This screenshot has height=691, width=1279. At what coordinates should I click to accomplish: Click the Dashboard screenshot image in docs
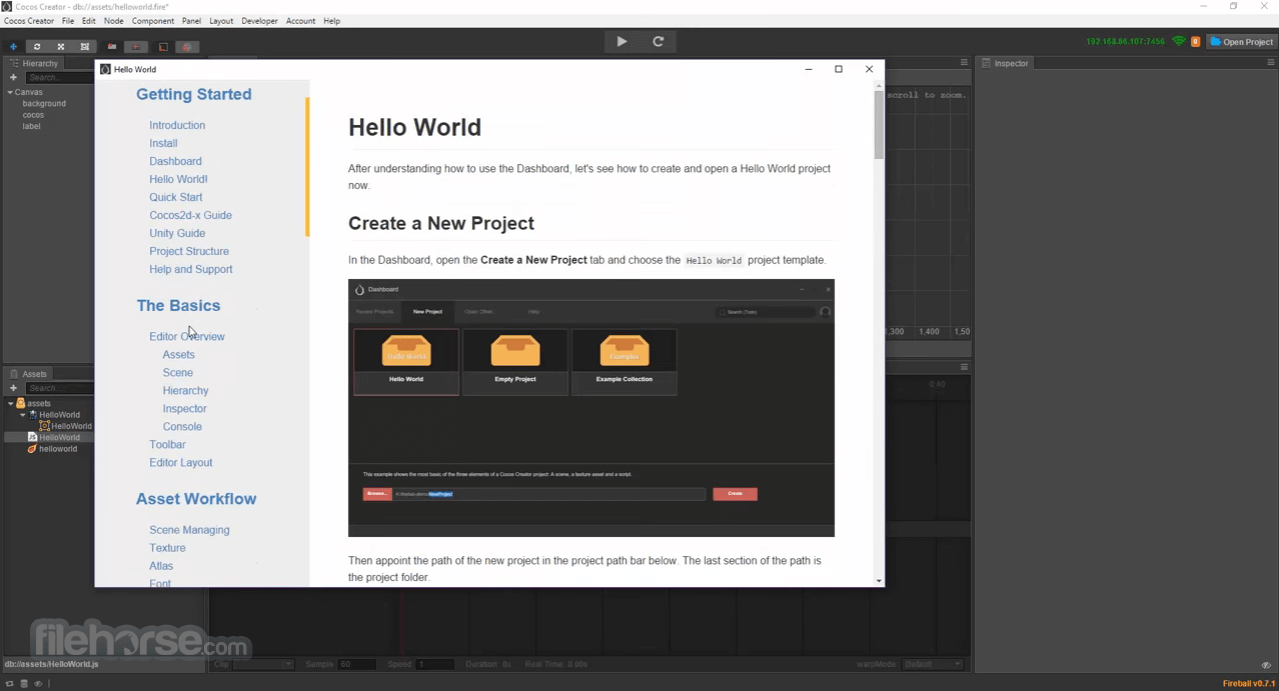click(x=591, y=408)
